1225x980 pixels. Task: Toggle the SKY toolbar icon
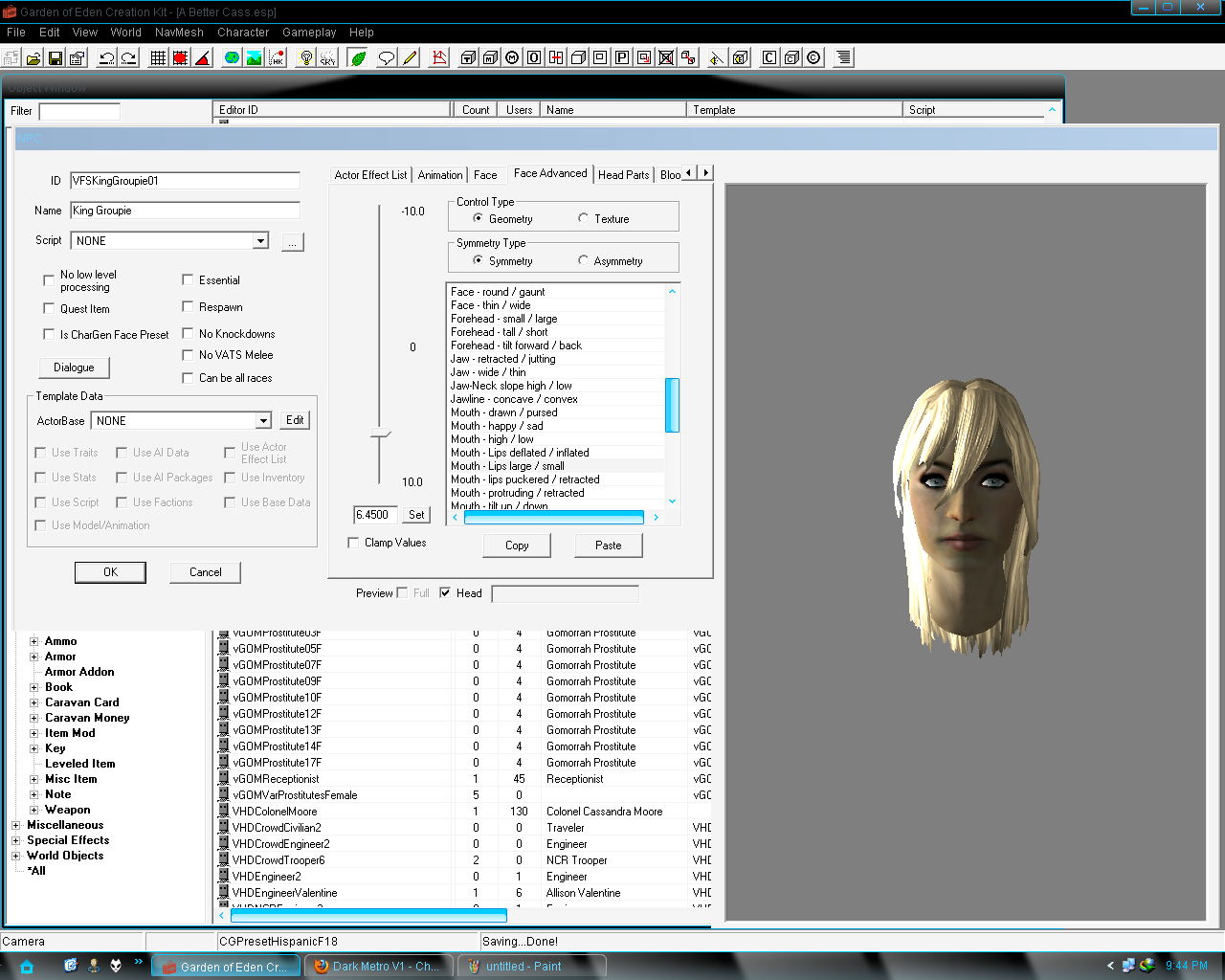[327, 57]
